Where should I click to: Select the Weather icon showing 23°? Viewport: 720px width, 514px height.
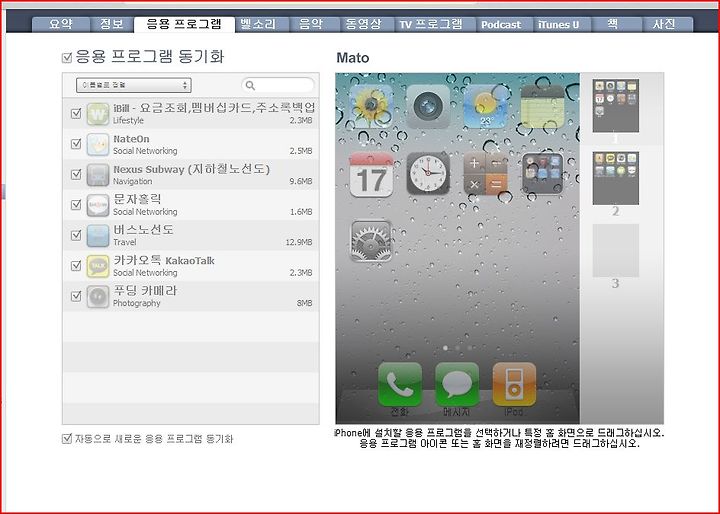point(485,106)
